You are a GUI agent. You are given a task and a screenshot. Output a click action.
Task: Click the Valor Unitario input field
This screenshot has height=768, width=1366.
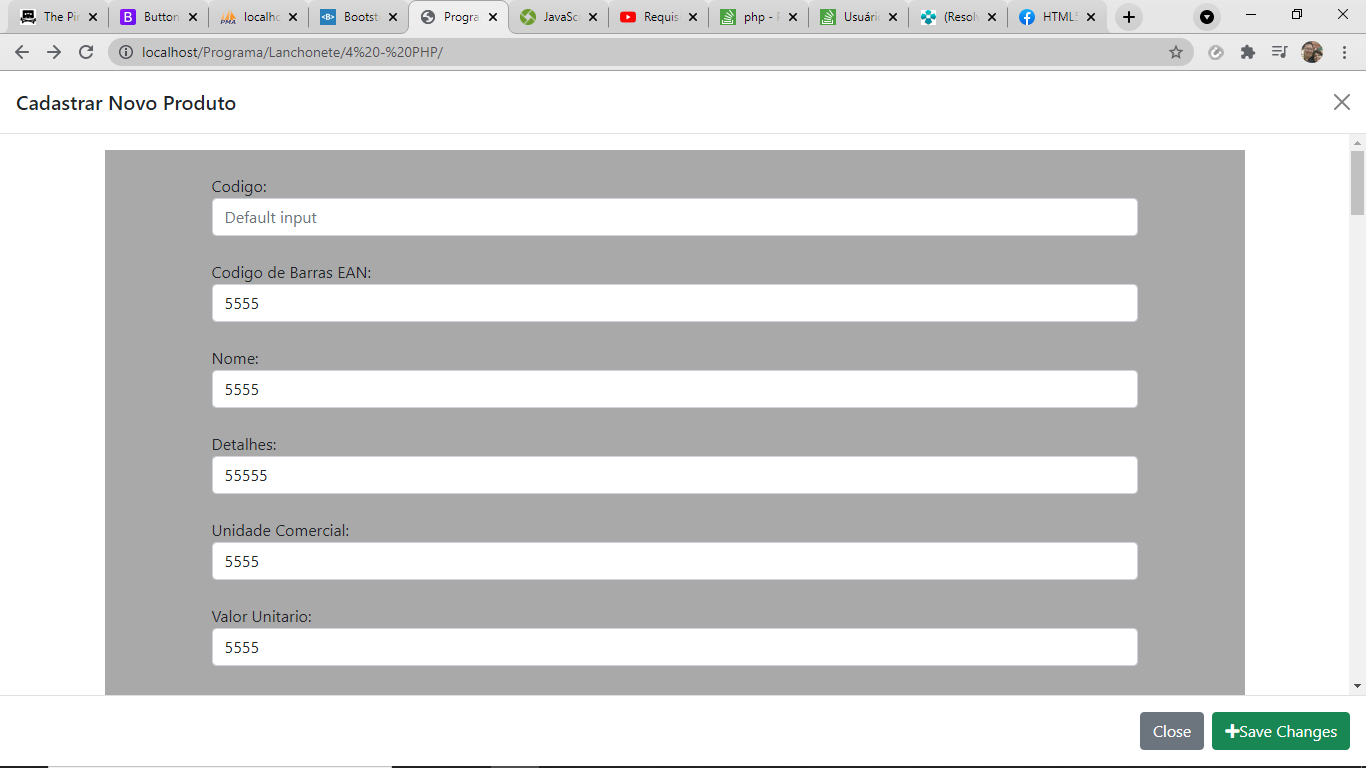click(675, 647)
